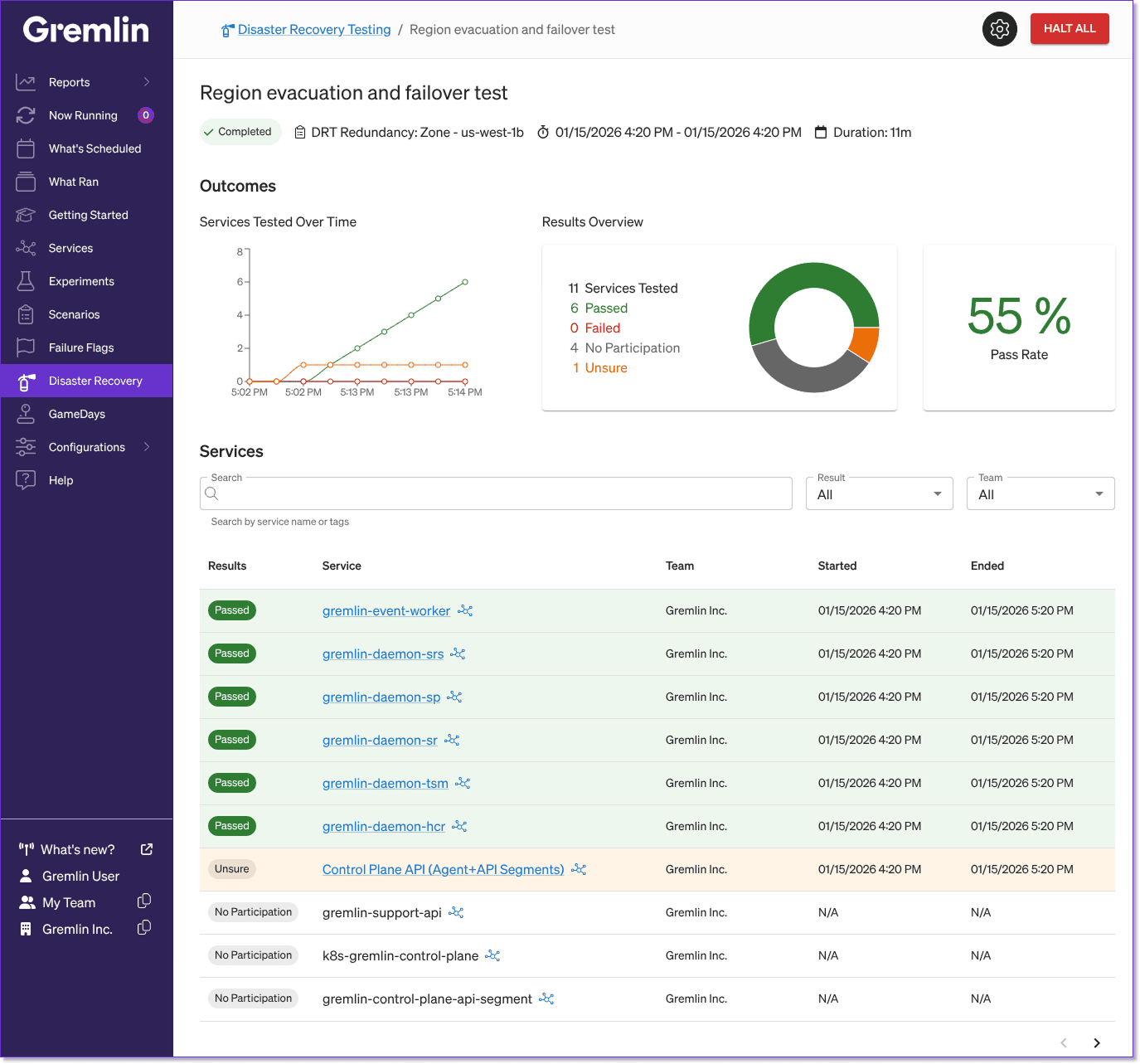Click What's new? in sidebar
This screenshot has height=1064, width=1140.
click(78, 849)
